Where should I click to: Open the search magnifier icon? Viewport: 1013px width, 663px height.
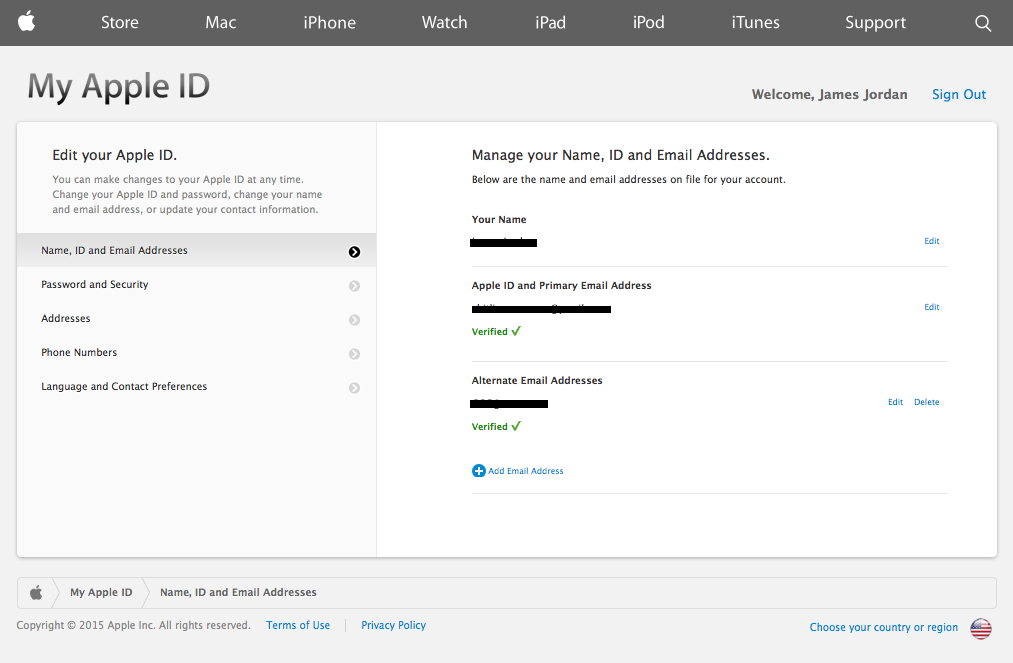(x=983, y=23)
